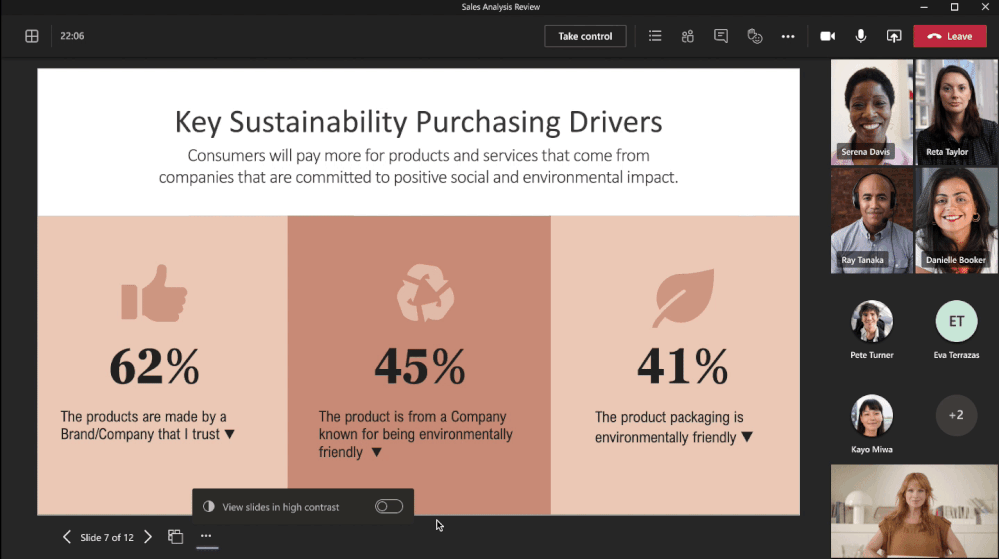Click the high contrast half-circle icon
This screenshot has height=559, width=999.
point(208,507)
